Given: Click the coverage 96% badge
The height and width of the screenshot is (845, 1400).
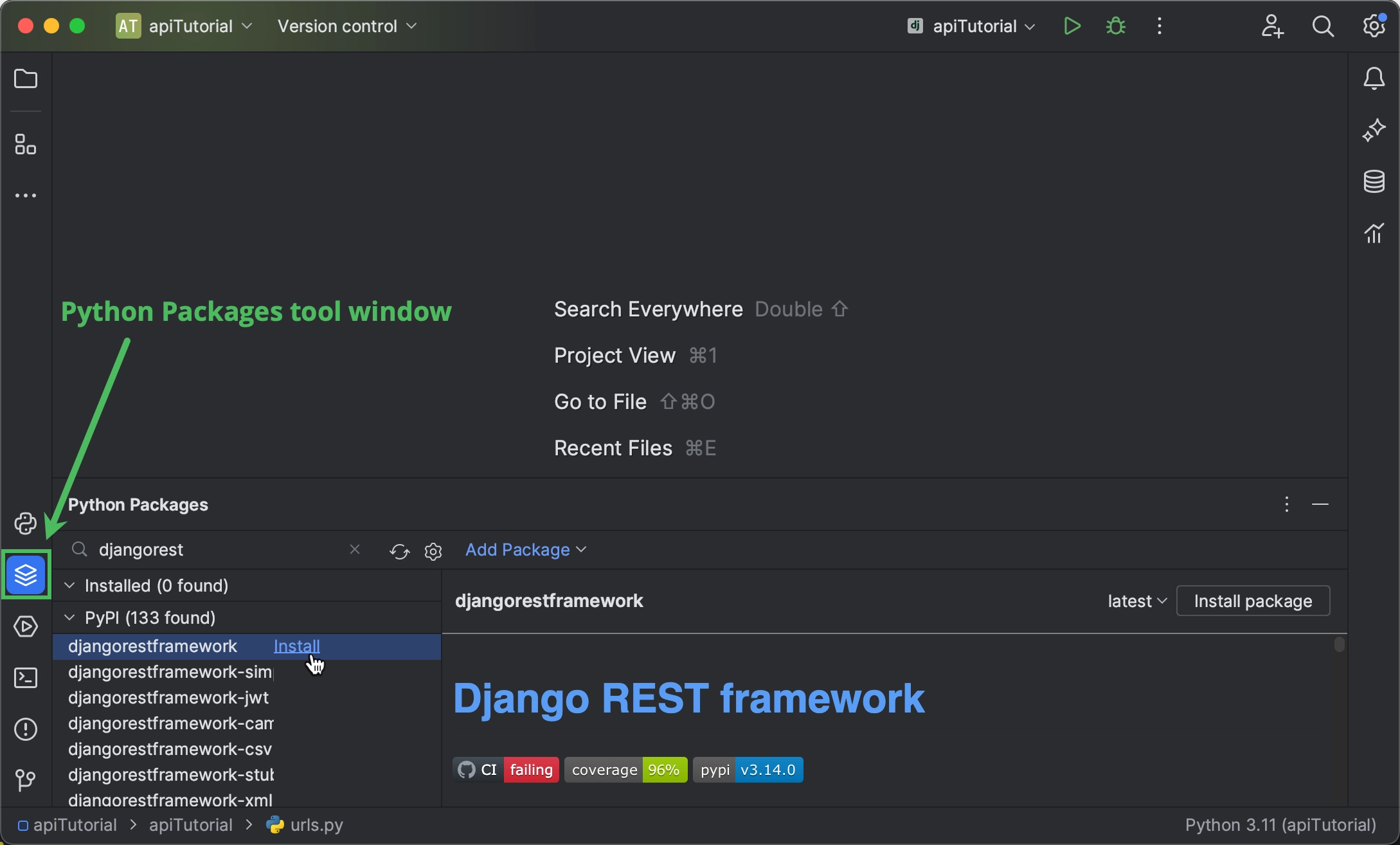Looking at the screenshot, I should coord(625,770).
